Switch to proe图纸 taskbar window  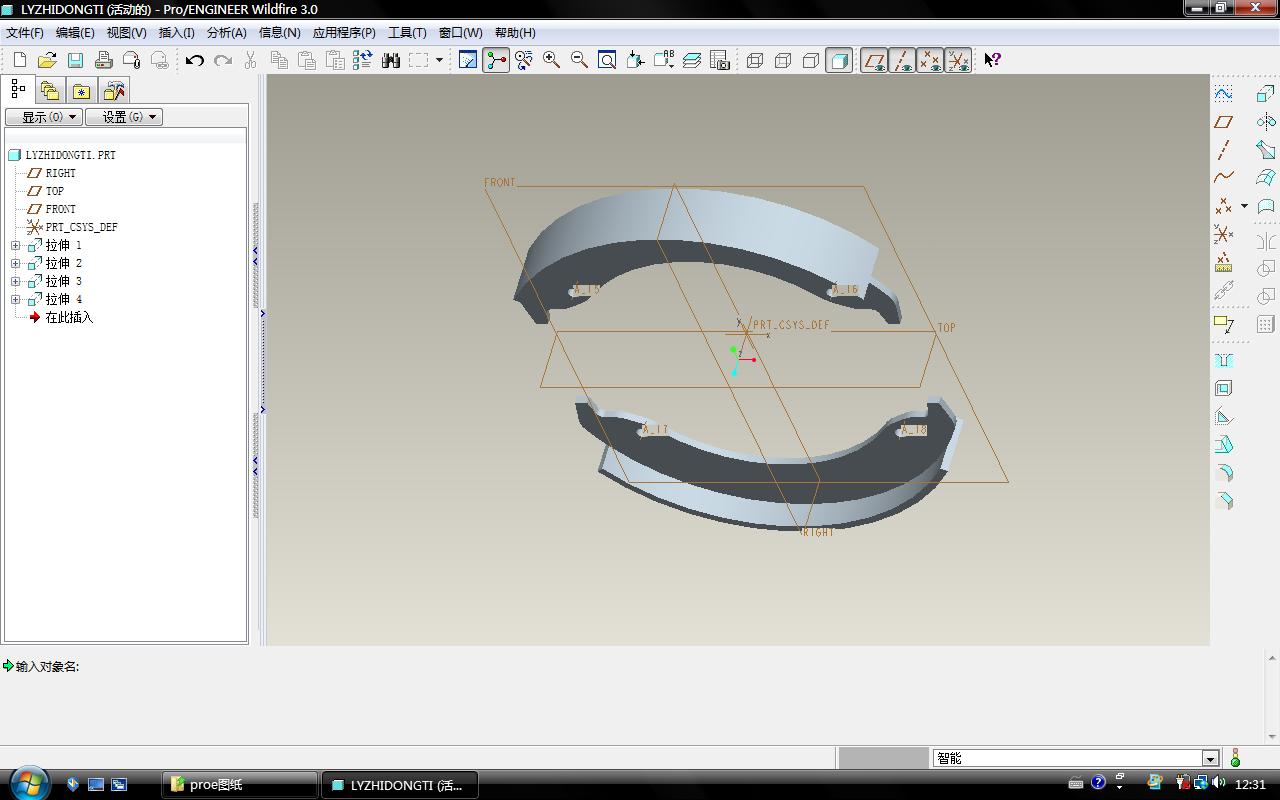click(240, 785)
